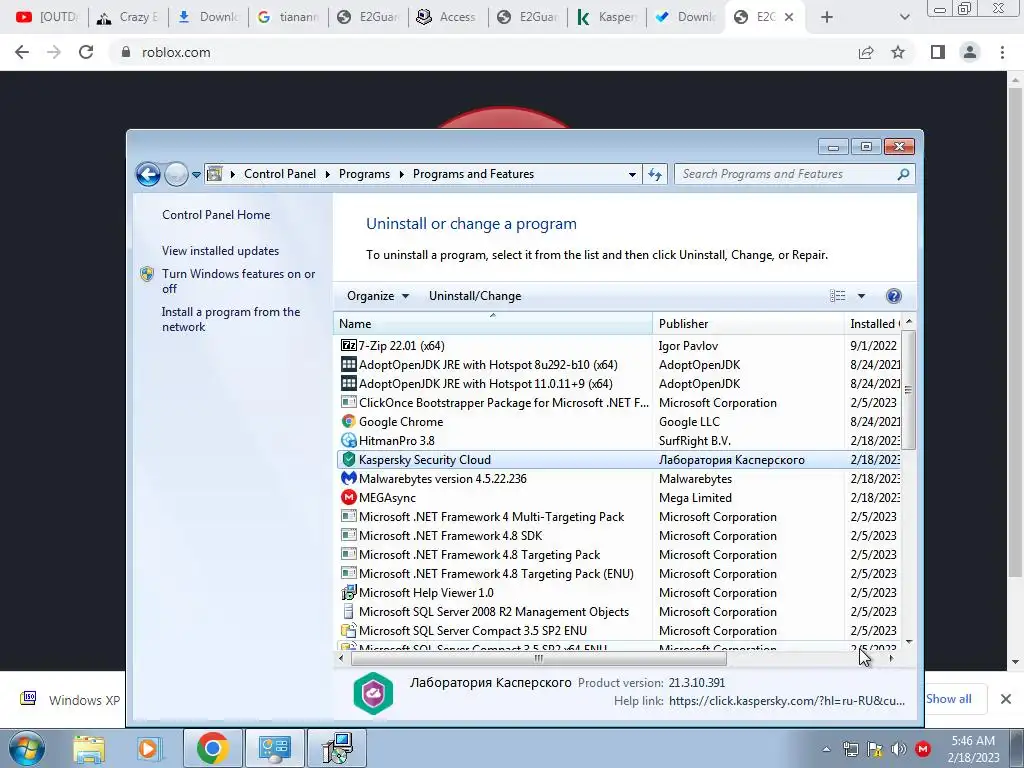The image size is (1024, 768).
Task: Open Chrome tab search chevron
Action: click(x=904, y=17)
